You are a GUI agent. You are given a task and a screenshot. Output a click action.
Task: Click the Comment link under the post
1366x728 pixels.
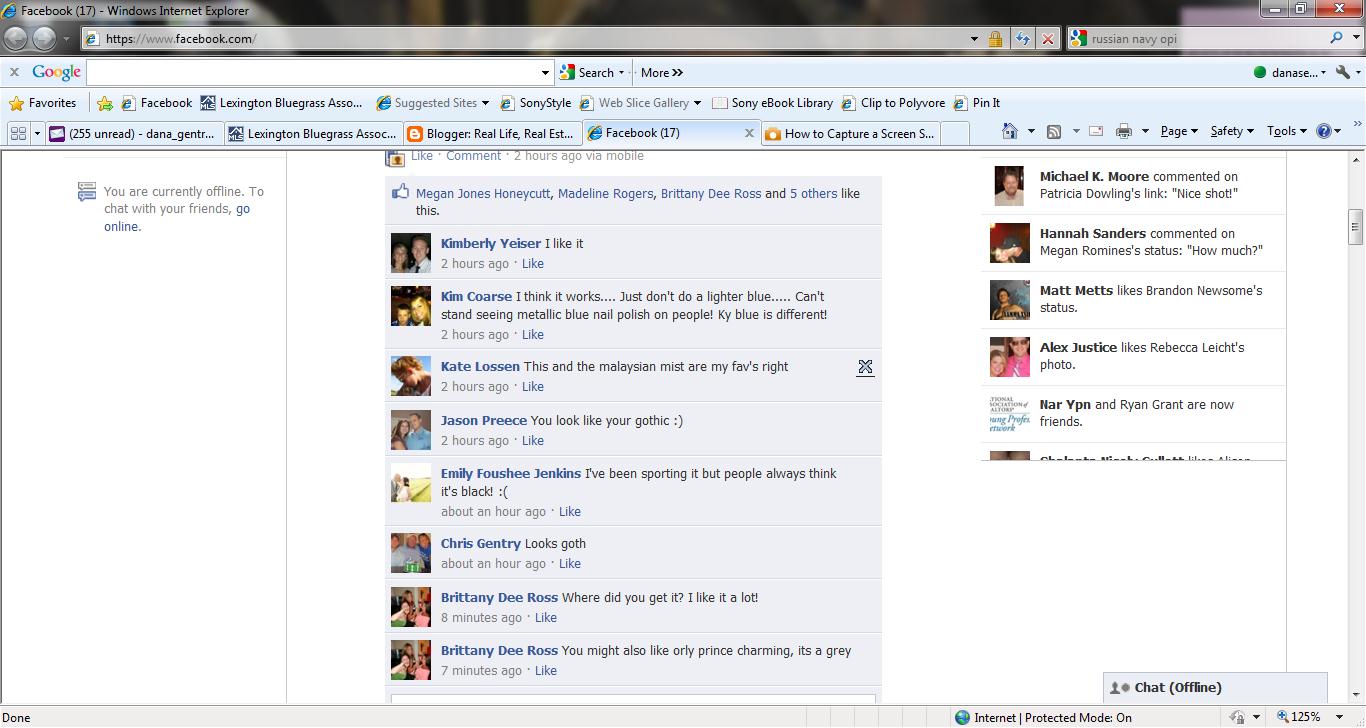pos(473,156)
